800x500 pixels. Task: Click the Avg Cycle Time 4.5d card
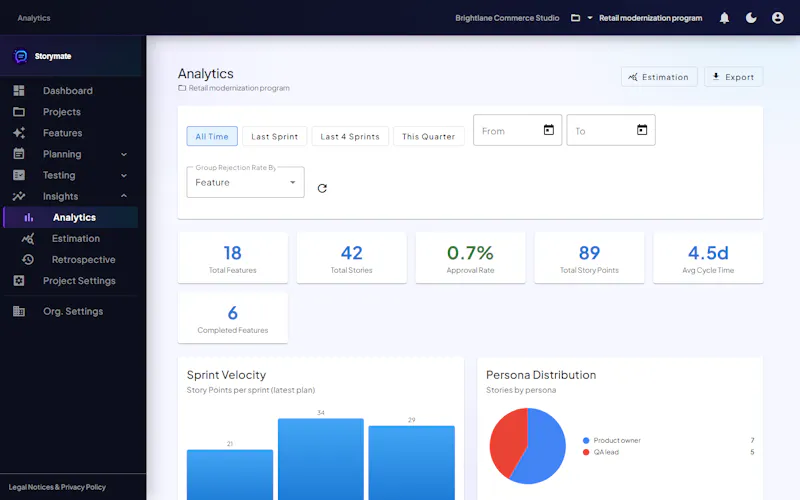708,258
